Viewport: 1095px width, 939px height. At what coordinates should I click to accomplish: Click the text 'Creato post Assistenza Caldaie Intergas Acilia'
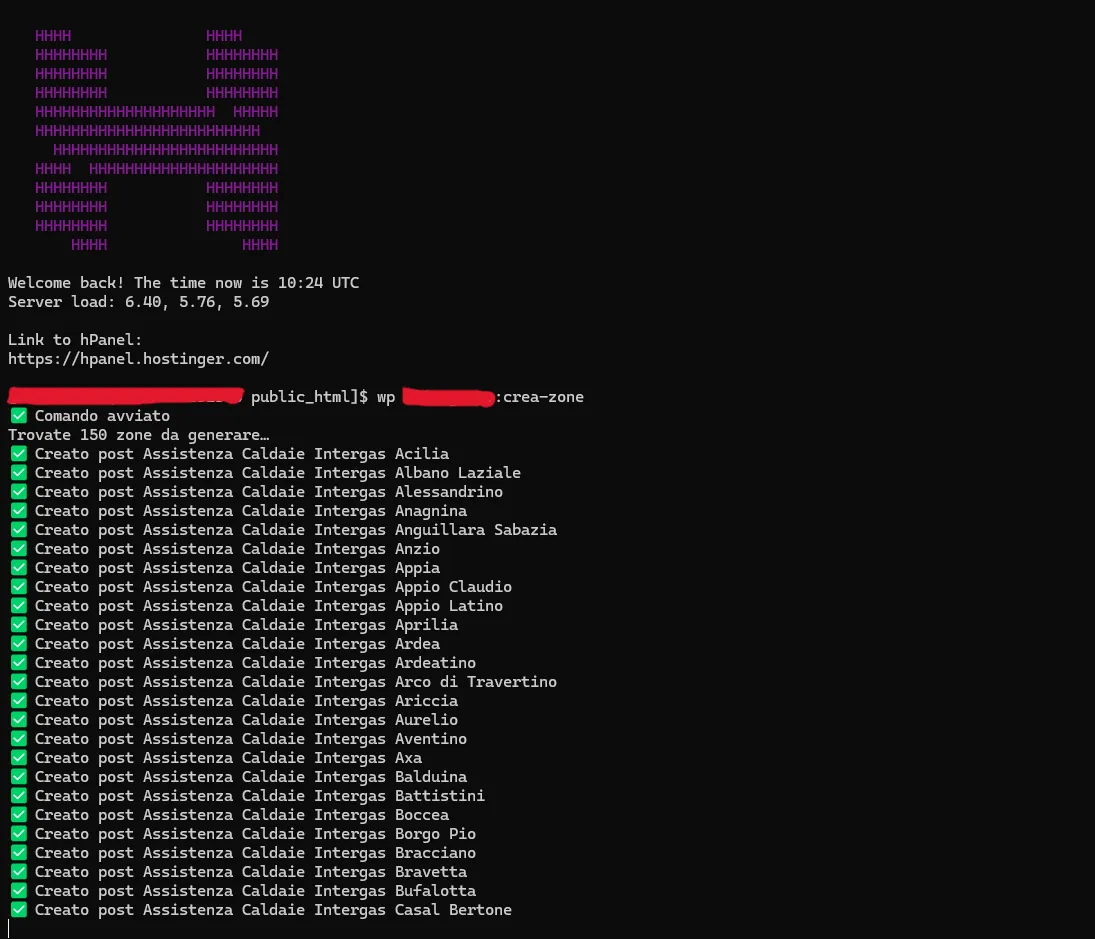click(242, 454)
